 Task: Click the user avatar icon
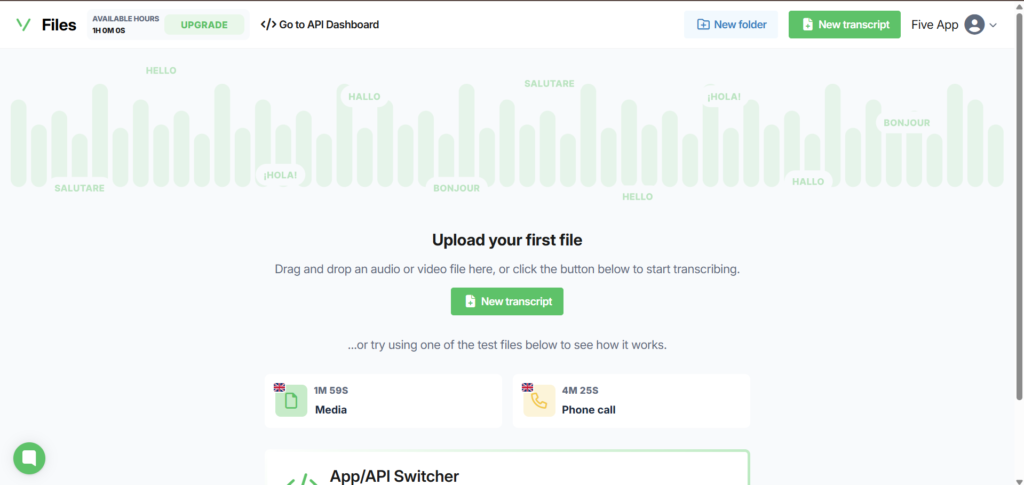coord(974,25)
